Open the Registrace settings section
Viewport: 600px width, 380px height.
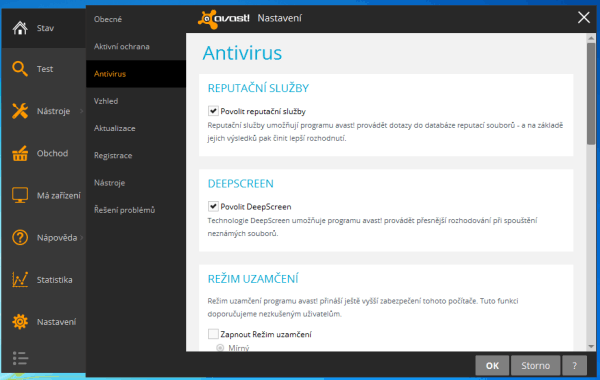[136, 155]
